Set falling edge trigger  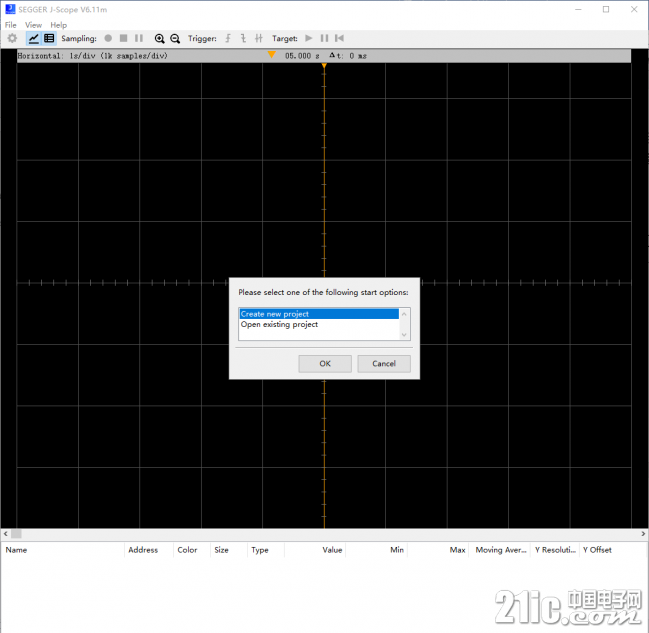pyautogui.click(x=243, y=38)
